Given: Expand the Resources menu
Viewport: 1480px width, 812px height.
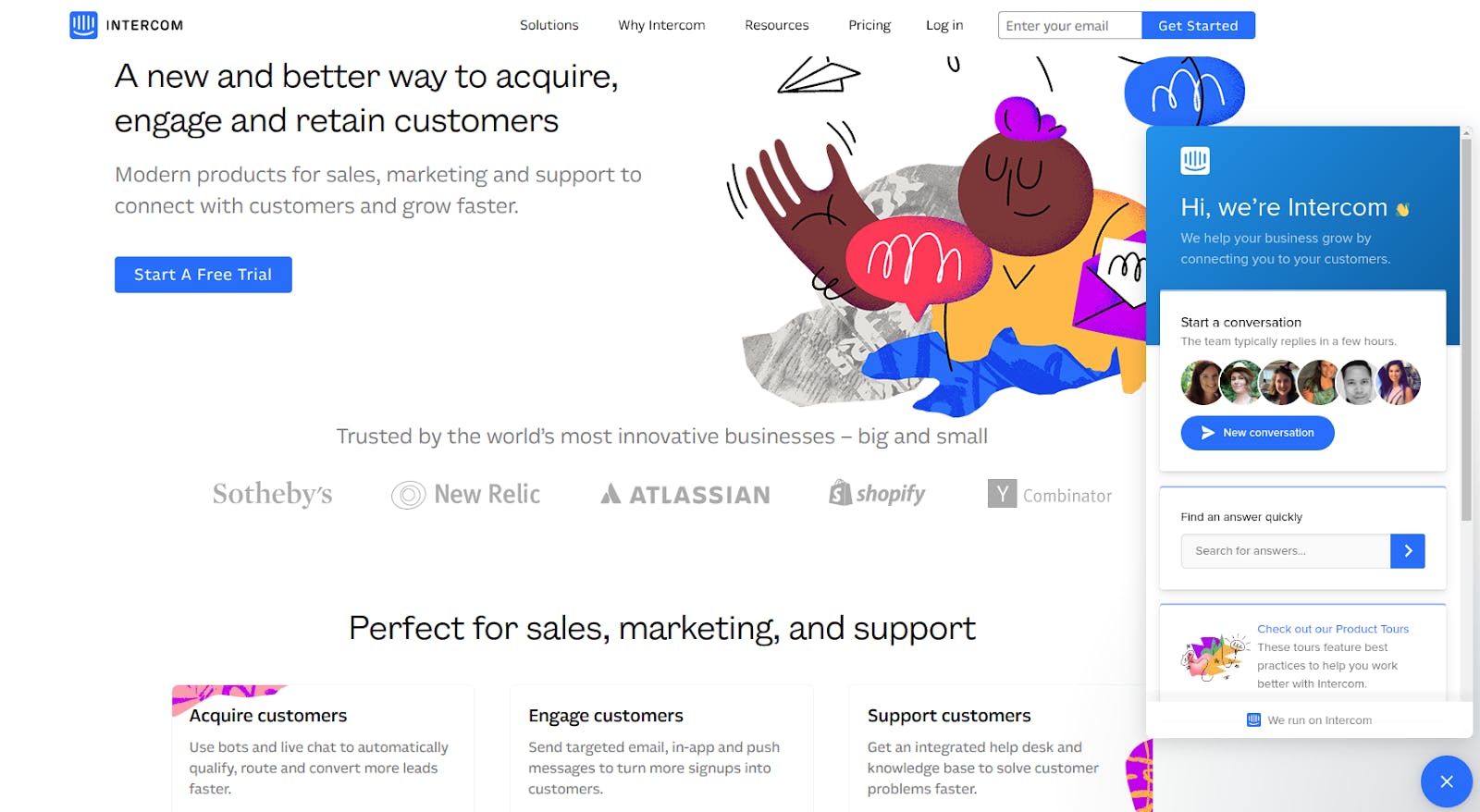Looking at the screenshot, I should [776, 25].
